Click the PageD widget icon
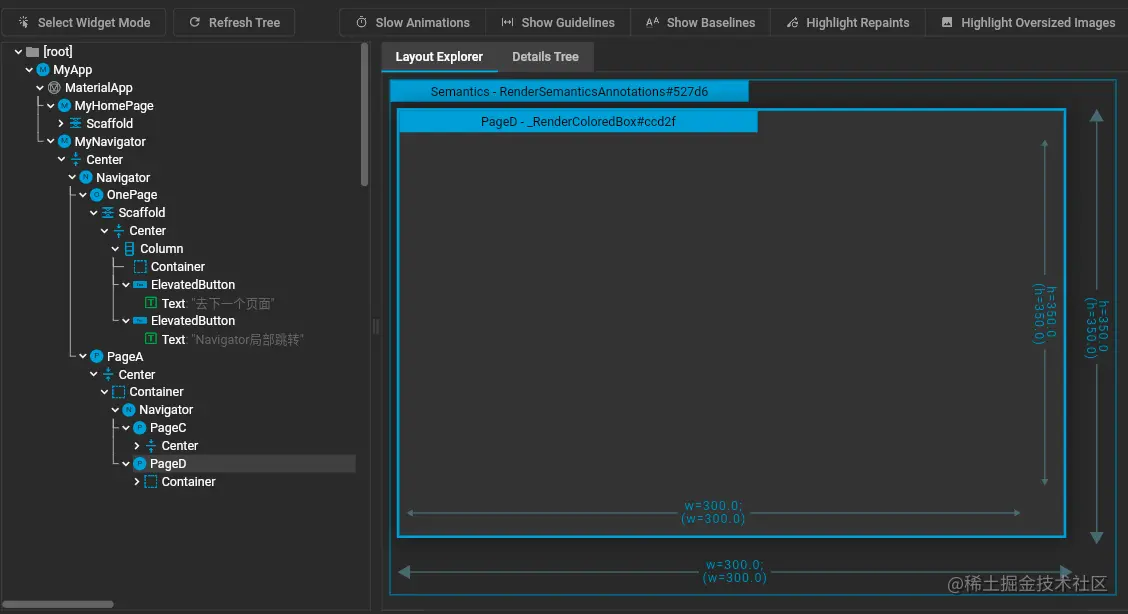Viewport: 1128px width, 614px height. pos(140,464)
